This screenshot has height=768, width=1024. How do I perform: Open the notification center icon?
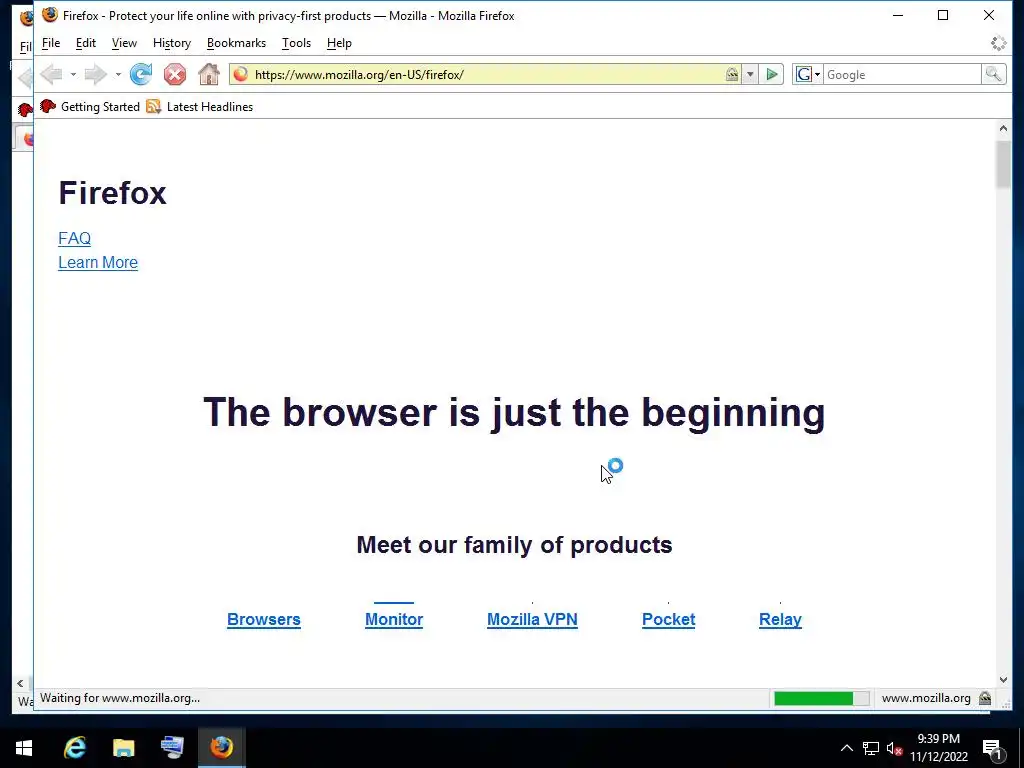tap(992, 749)
